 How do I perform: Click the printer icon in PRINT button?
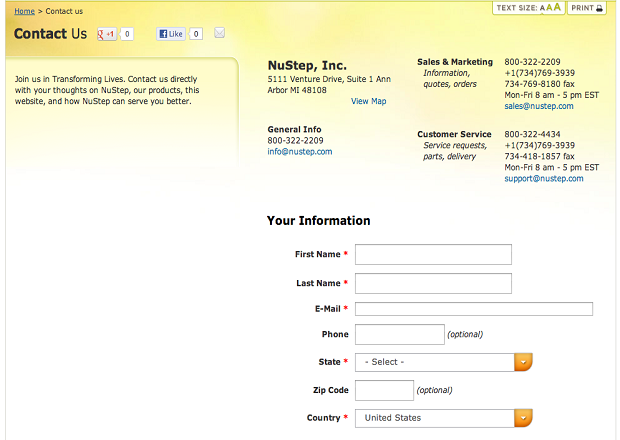(599, 8)
